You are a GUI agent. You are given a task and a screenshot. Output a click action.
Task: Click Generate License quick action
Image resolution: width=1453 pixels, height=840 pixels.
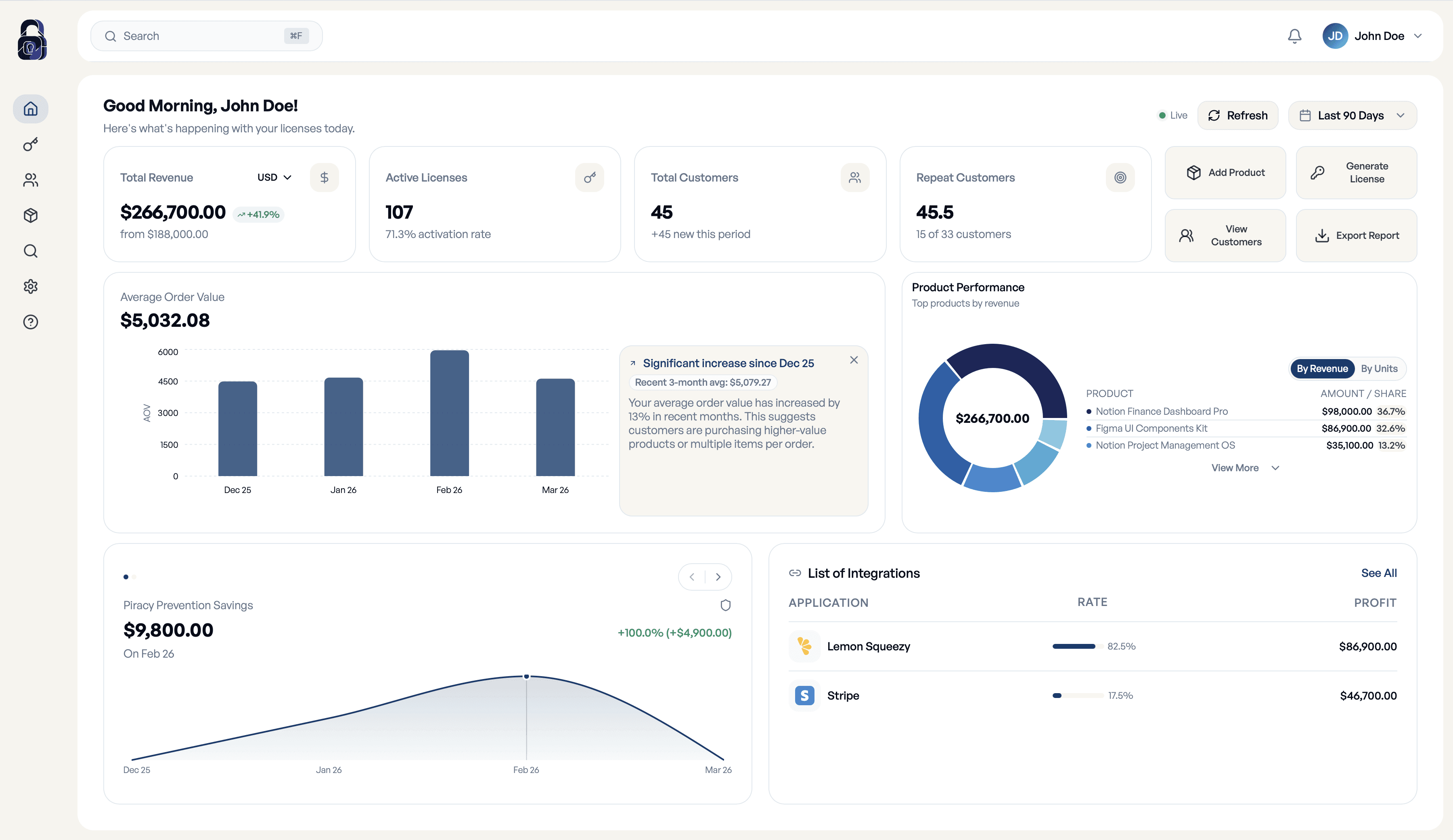click(x=1356, y=172)
